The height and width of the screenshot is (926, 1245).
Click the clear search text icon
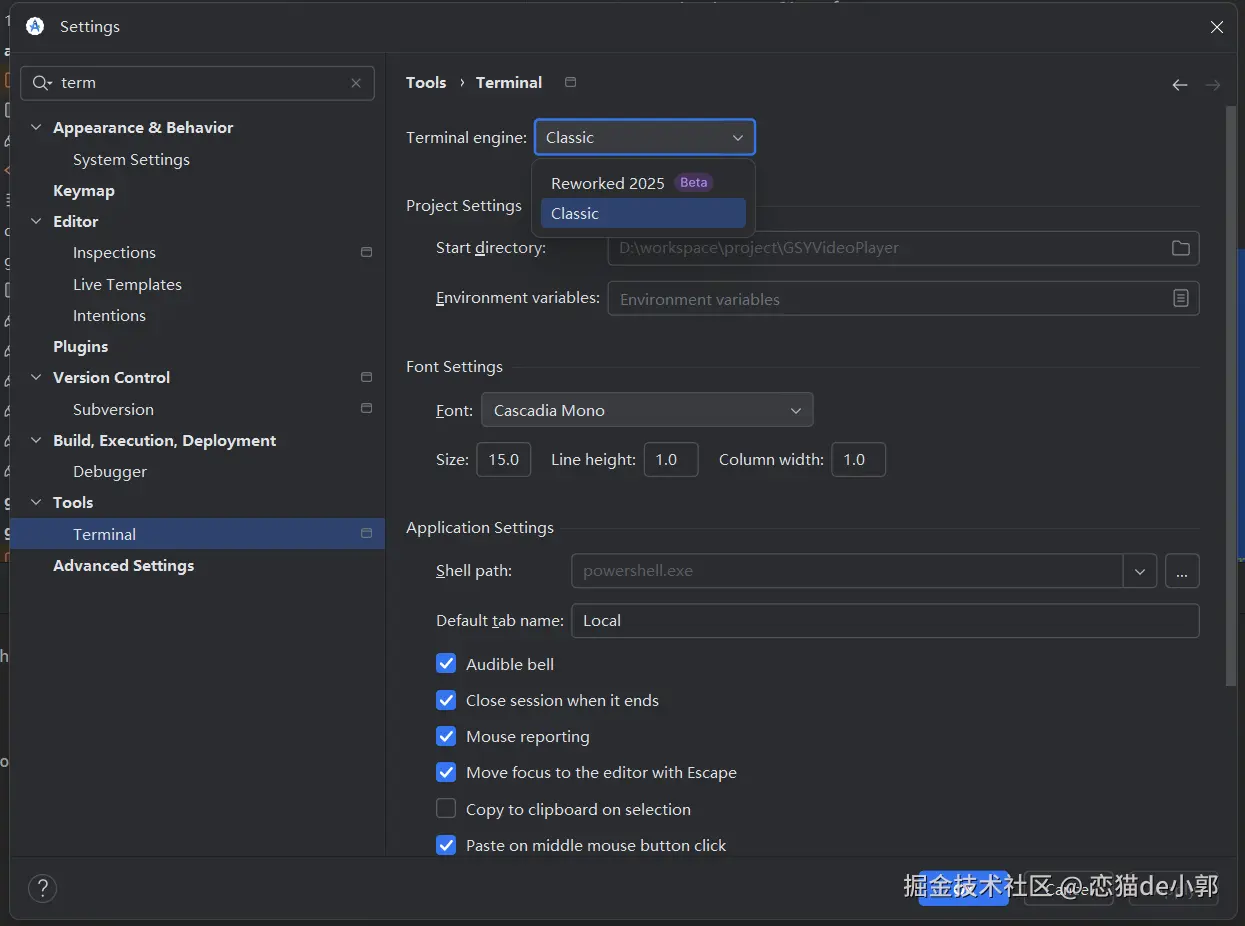[x=356, y=83]
